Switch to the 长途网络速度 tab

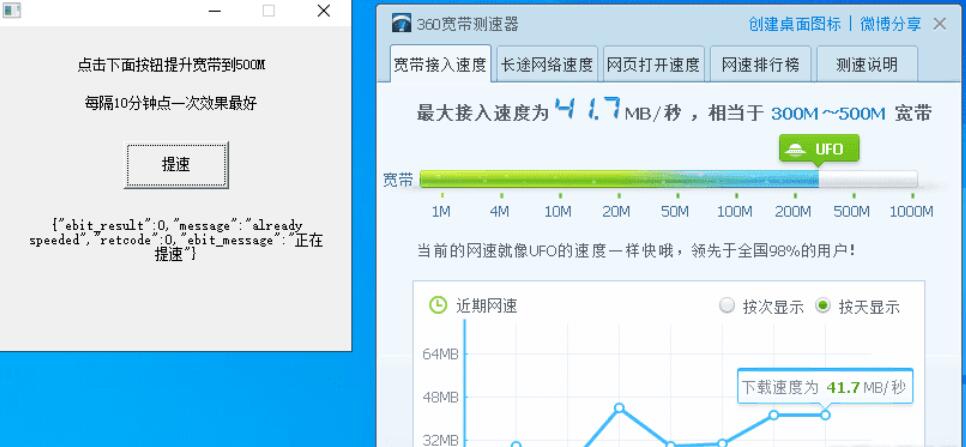pos(547,65)
